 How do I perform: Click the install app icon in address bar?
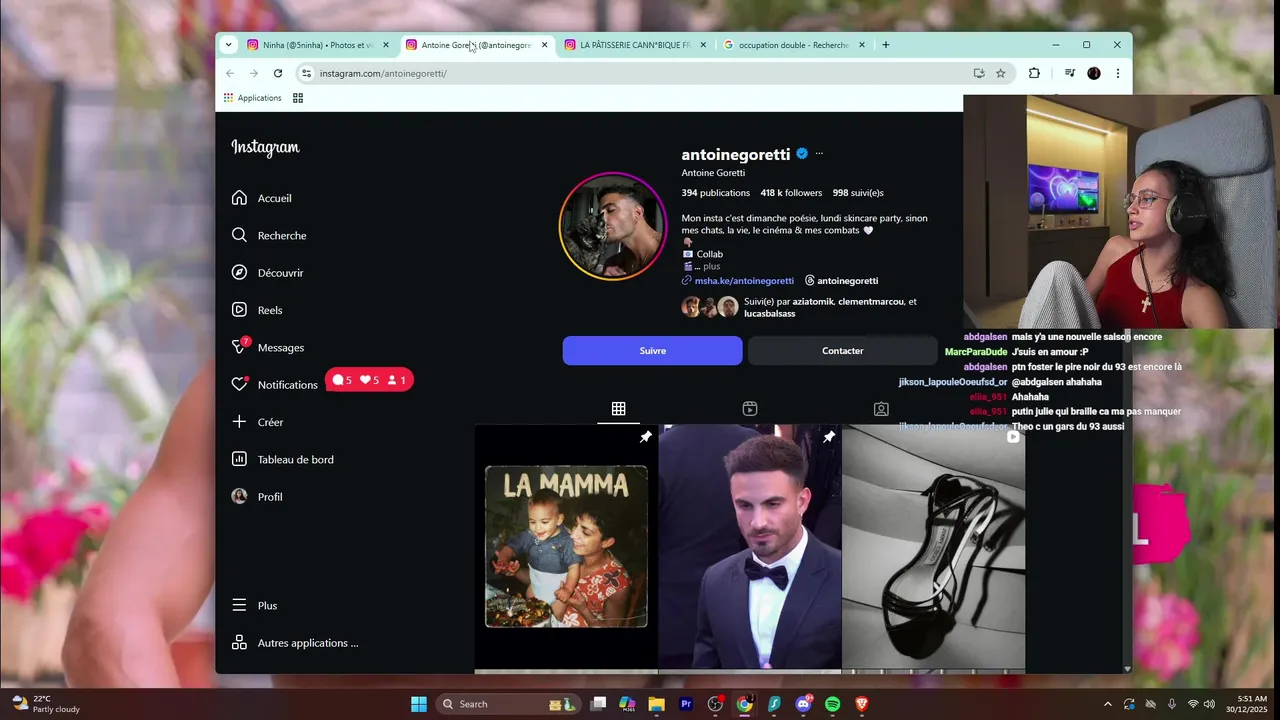tap(979, 73)
